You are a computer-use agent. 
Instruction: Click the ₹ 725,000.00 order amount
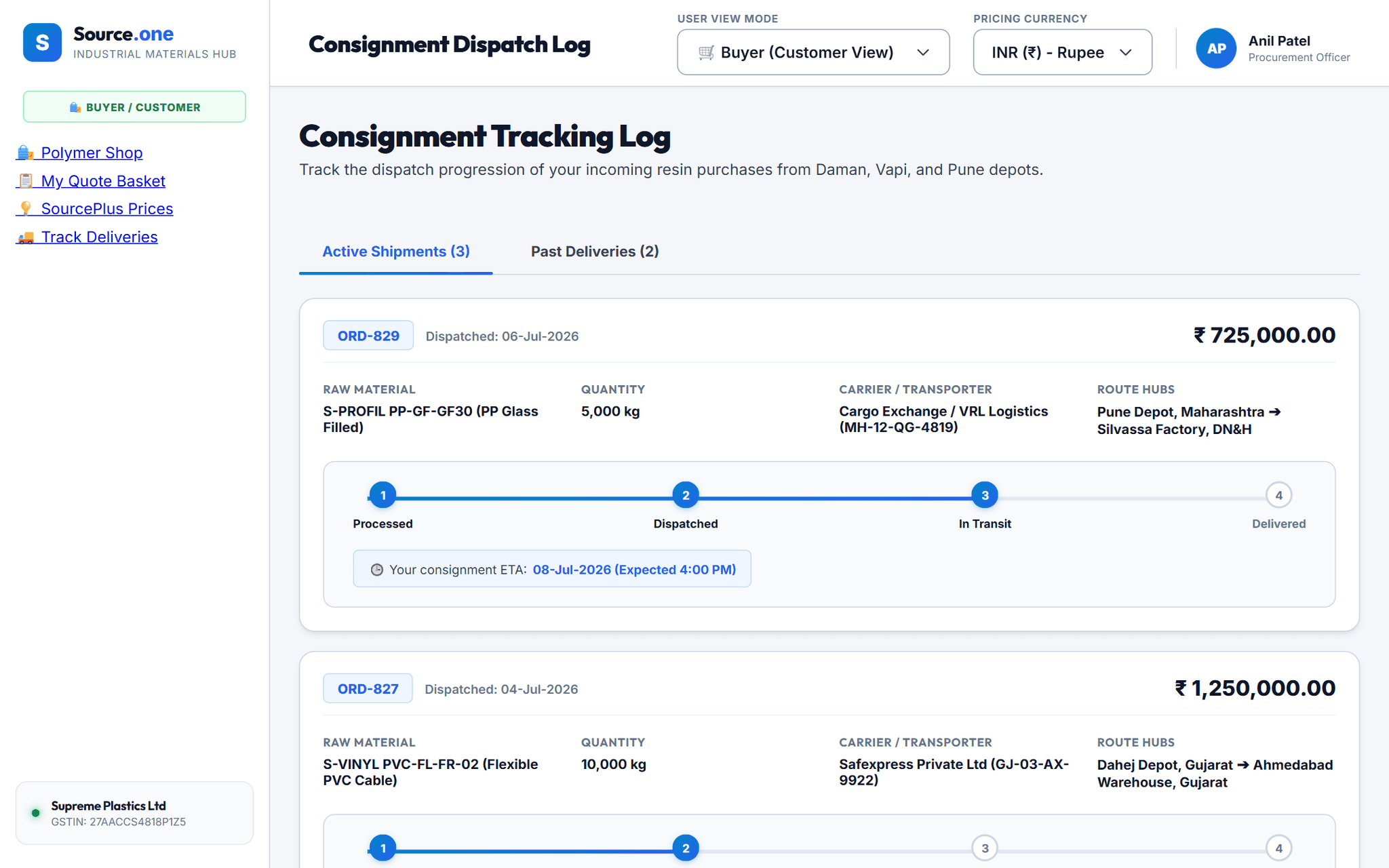coord(1264,335)
